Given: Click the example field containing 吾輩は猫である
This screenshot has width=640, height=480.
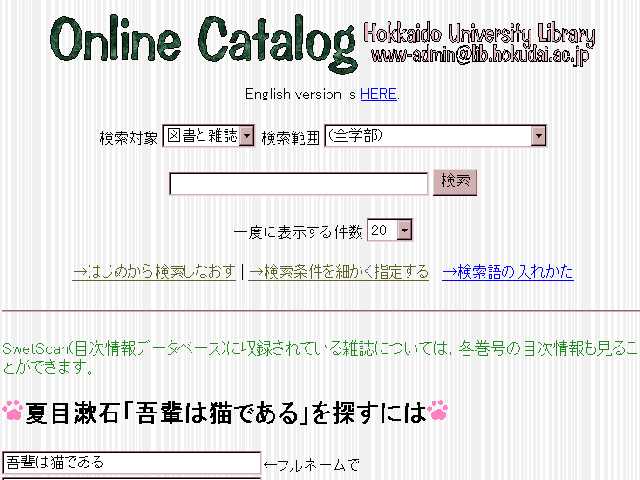Looking at the screenshot, I should click(x=131, y=463).
